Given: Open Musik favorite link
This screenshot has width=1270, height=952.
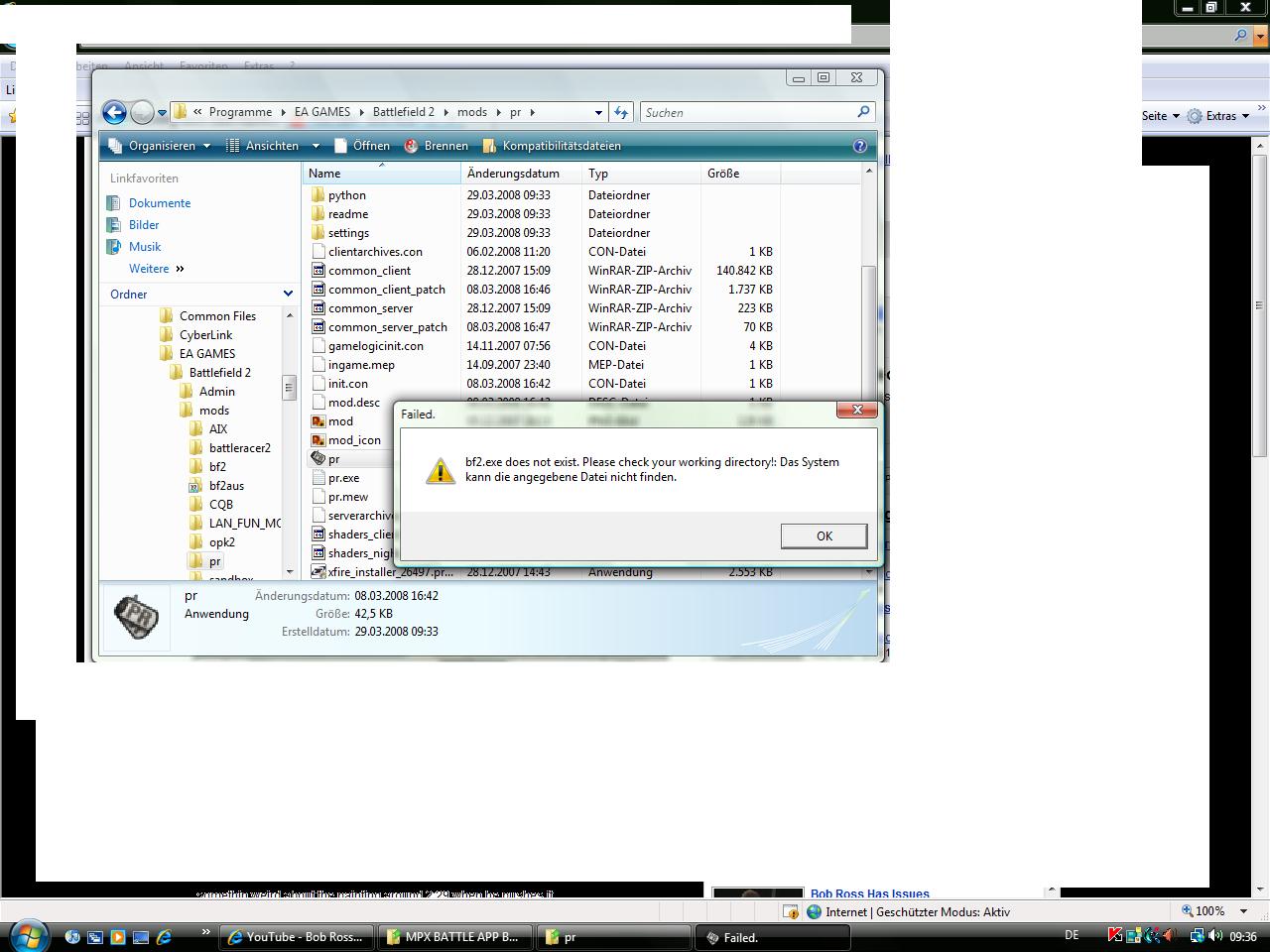Looking at the screenshot, I should [x=145, y=247].
